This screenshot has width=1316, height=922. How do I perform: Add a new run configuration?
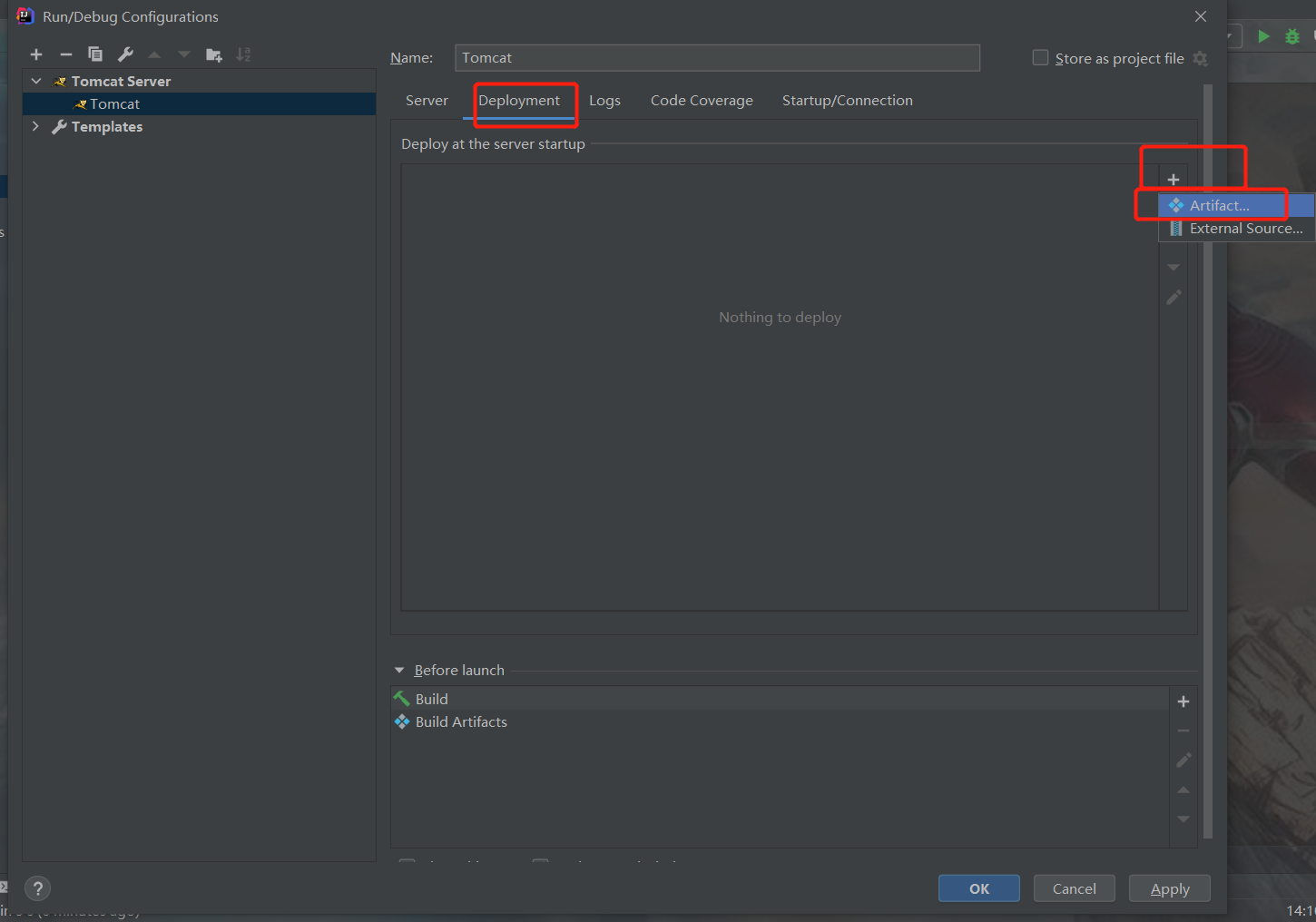pos(36,54)
